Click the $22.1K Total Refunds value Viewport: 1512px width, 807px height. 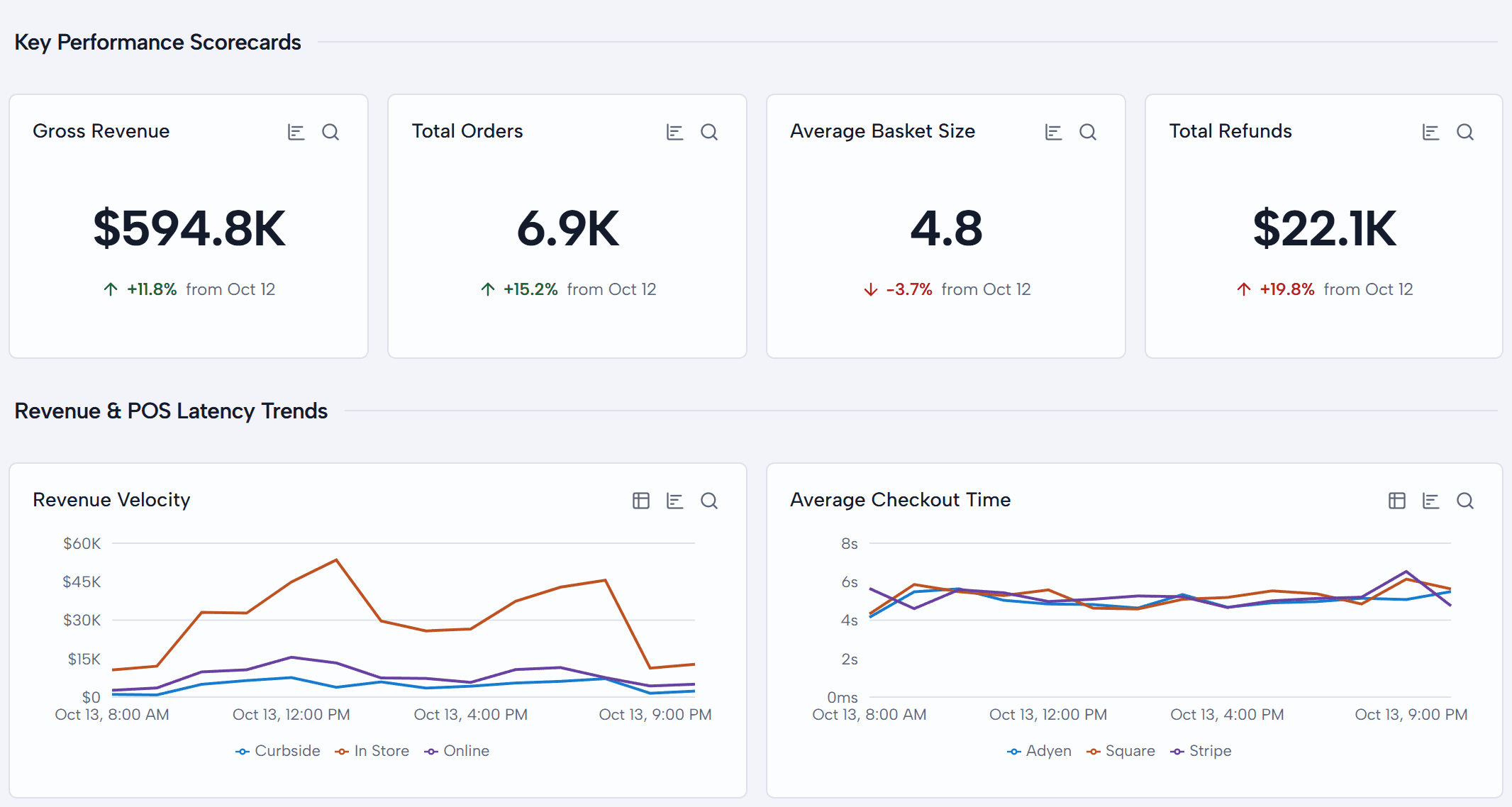click(1325, 228)
